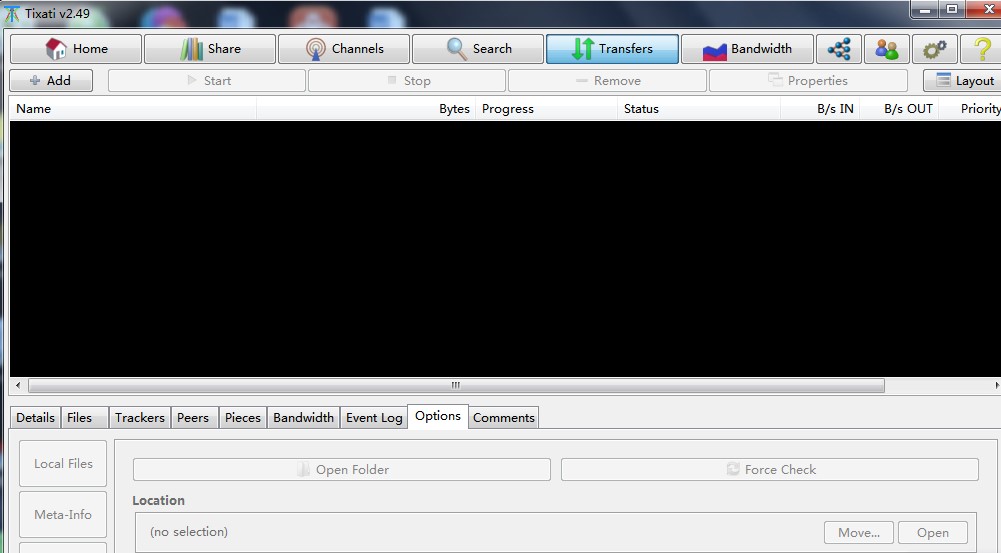This screenshot has height=553, width=1001.
Task: Sort transfers by Status column
Action: pyautogui.click(x=699, y=109)
